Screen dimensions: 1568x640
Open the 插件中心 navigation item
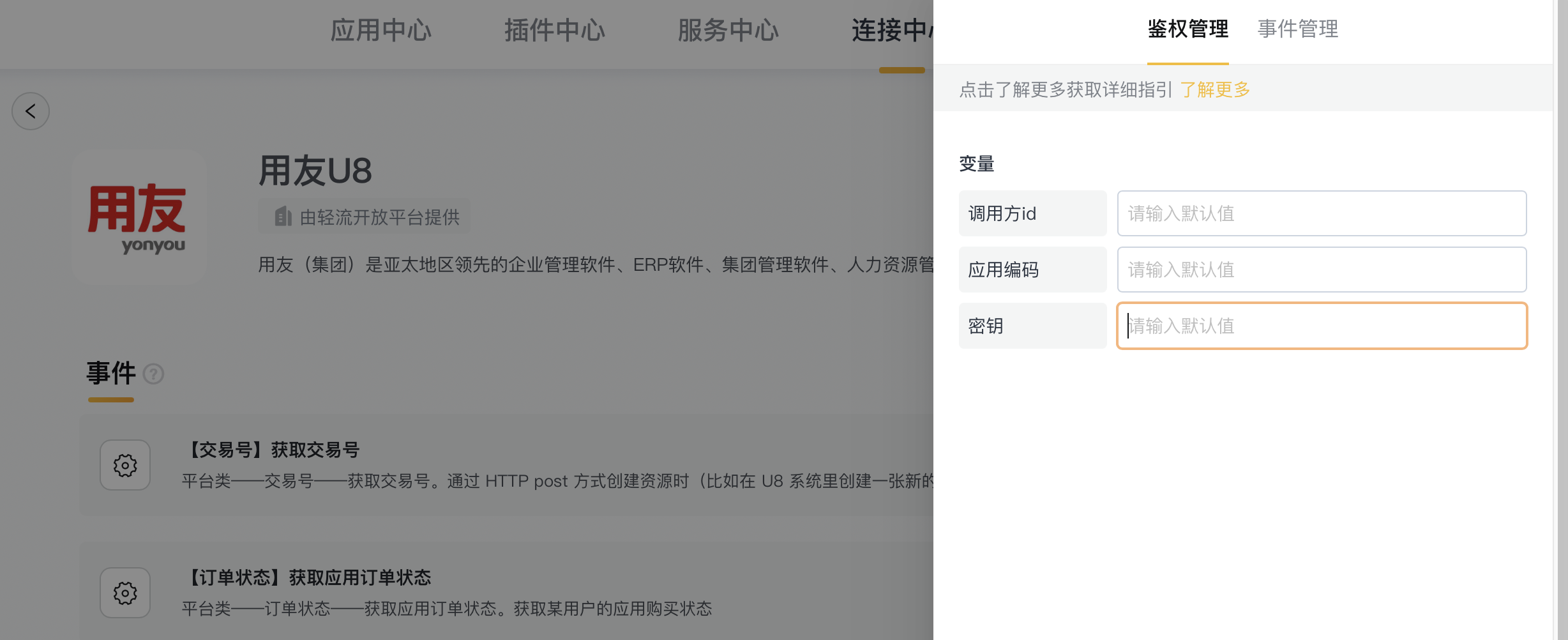[555, 30]
